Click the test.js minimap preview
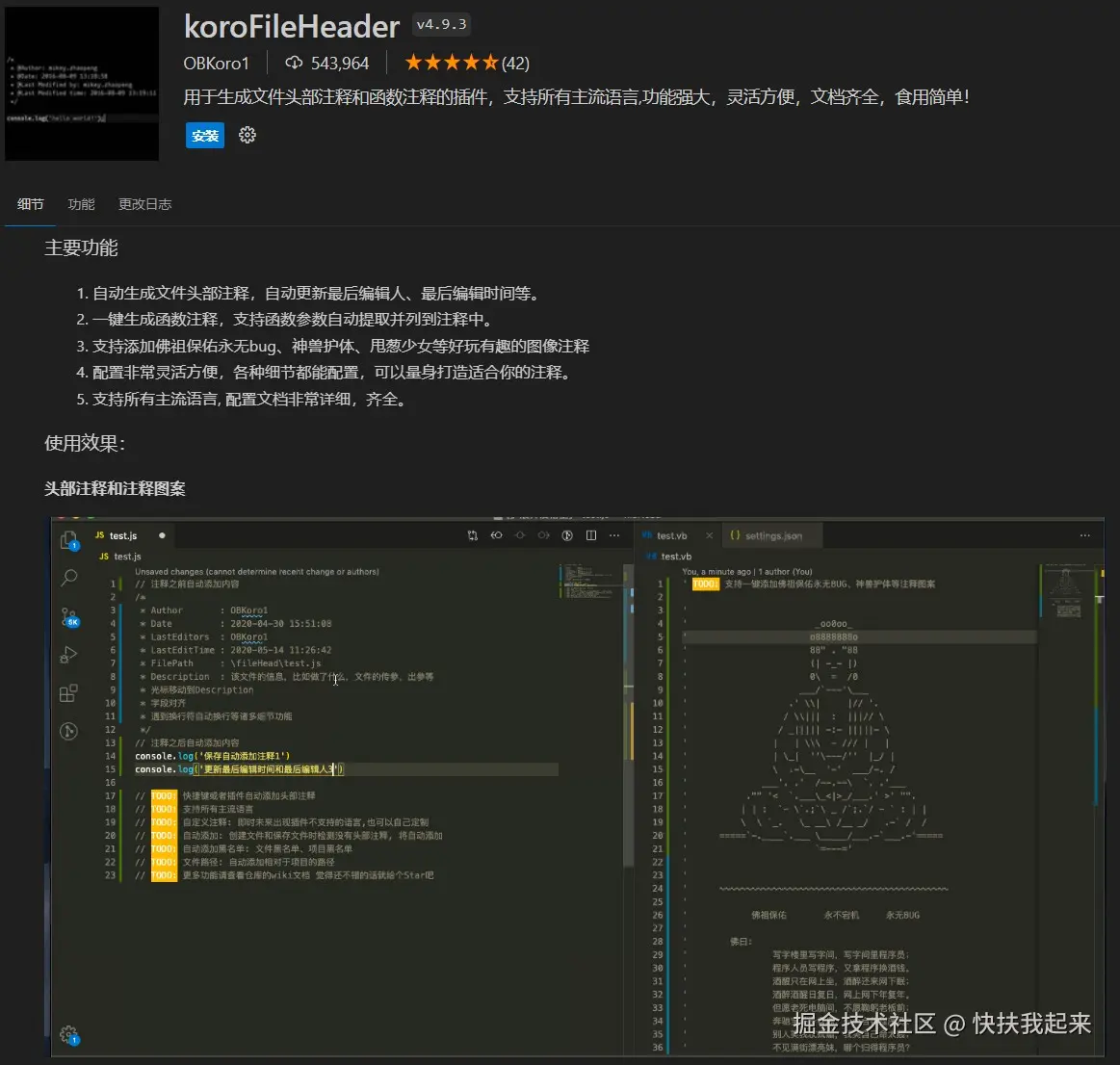Viewport: 1120px width, 1065px height. click(590, 582)
